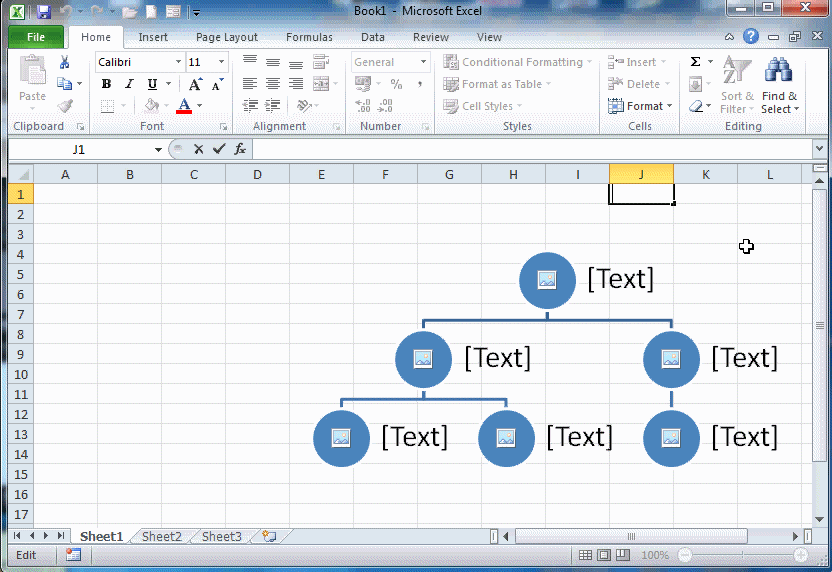Toggle italic formatting in the Font group
The width and height of the screenshot is (832, 572).
pos(127,84)
